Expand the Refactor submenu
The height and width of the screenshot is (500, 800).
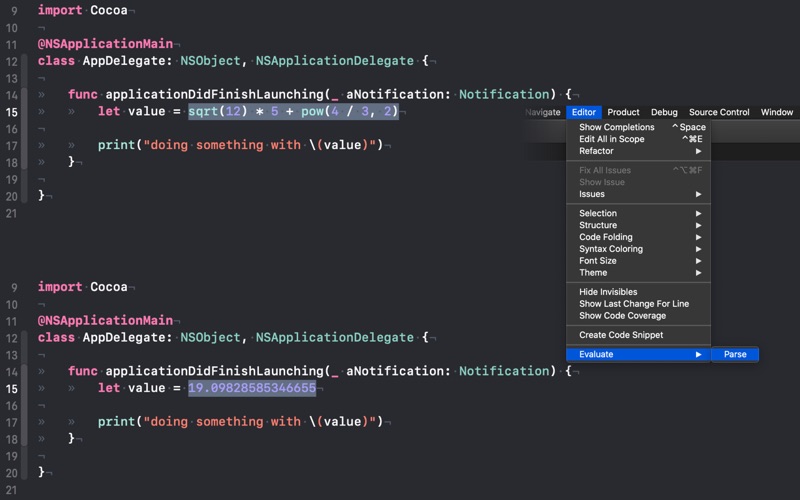[638, 151]
